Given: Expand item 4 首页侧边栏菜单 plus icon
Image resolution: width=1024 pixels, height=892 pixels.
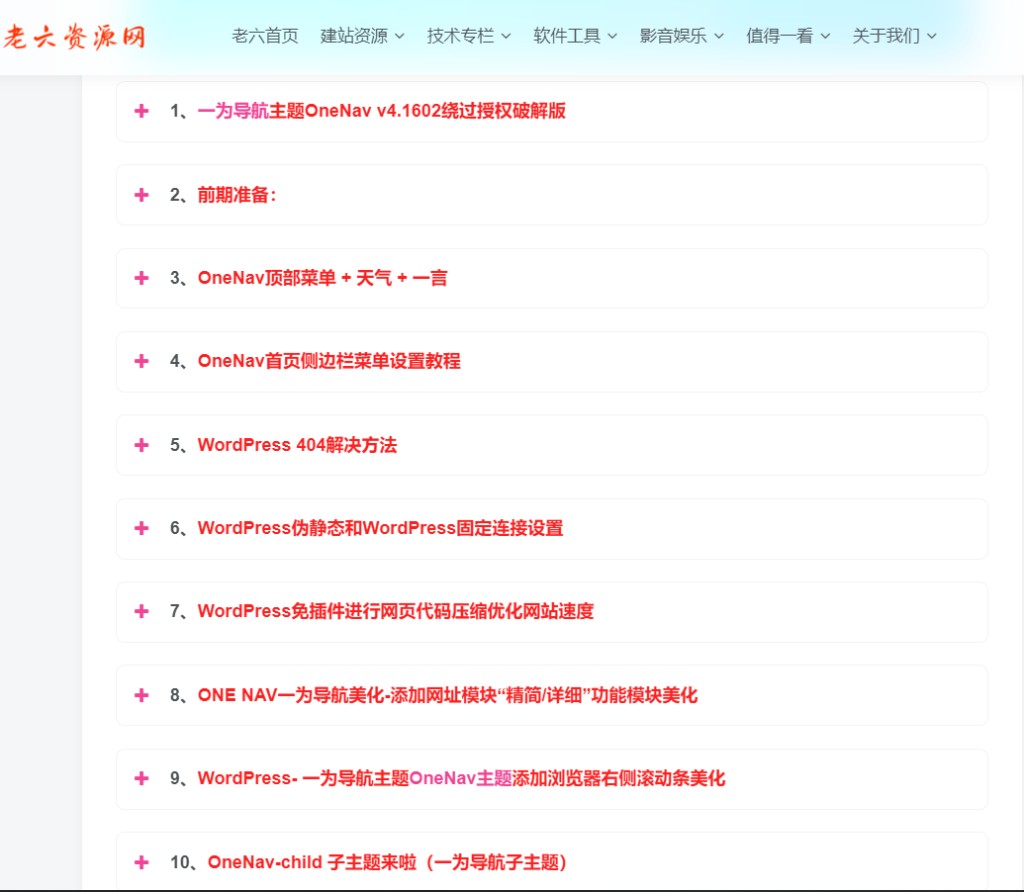Looking at the screenshot, I should tap(141, 361).
